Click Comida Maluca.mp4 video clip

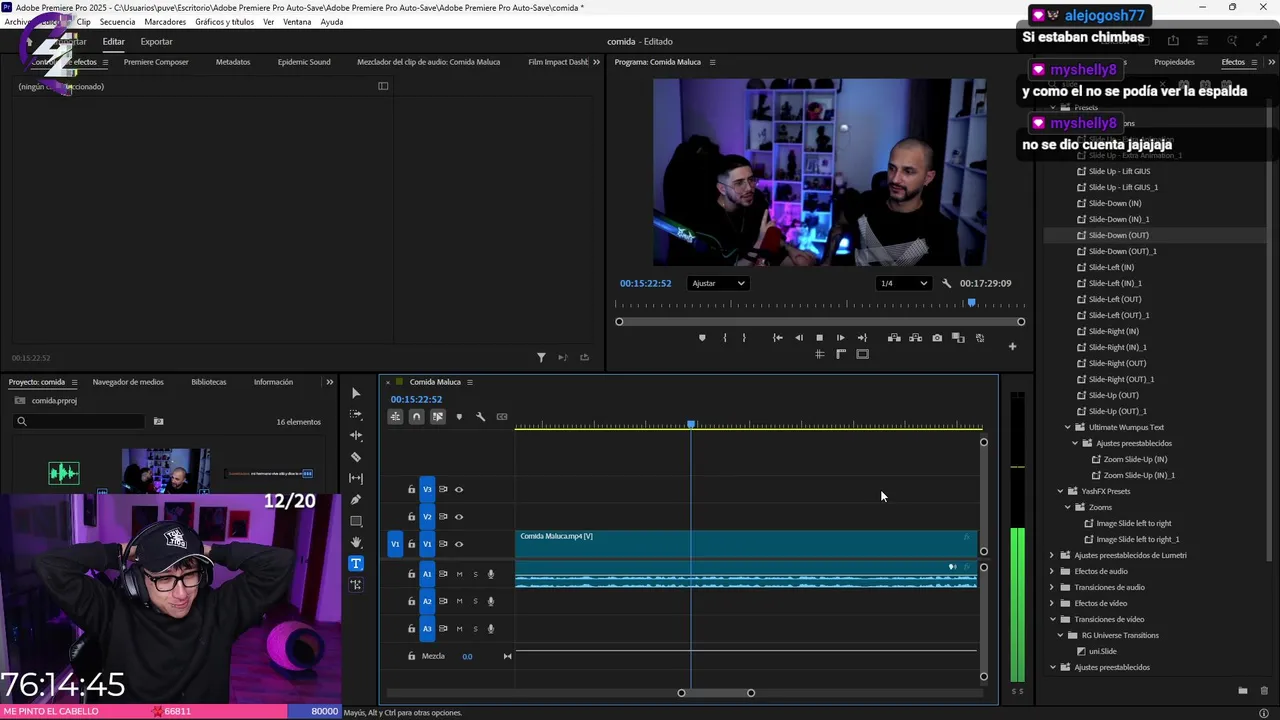746,544
